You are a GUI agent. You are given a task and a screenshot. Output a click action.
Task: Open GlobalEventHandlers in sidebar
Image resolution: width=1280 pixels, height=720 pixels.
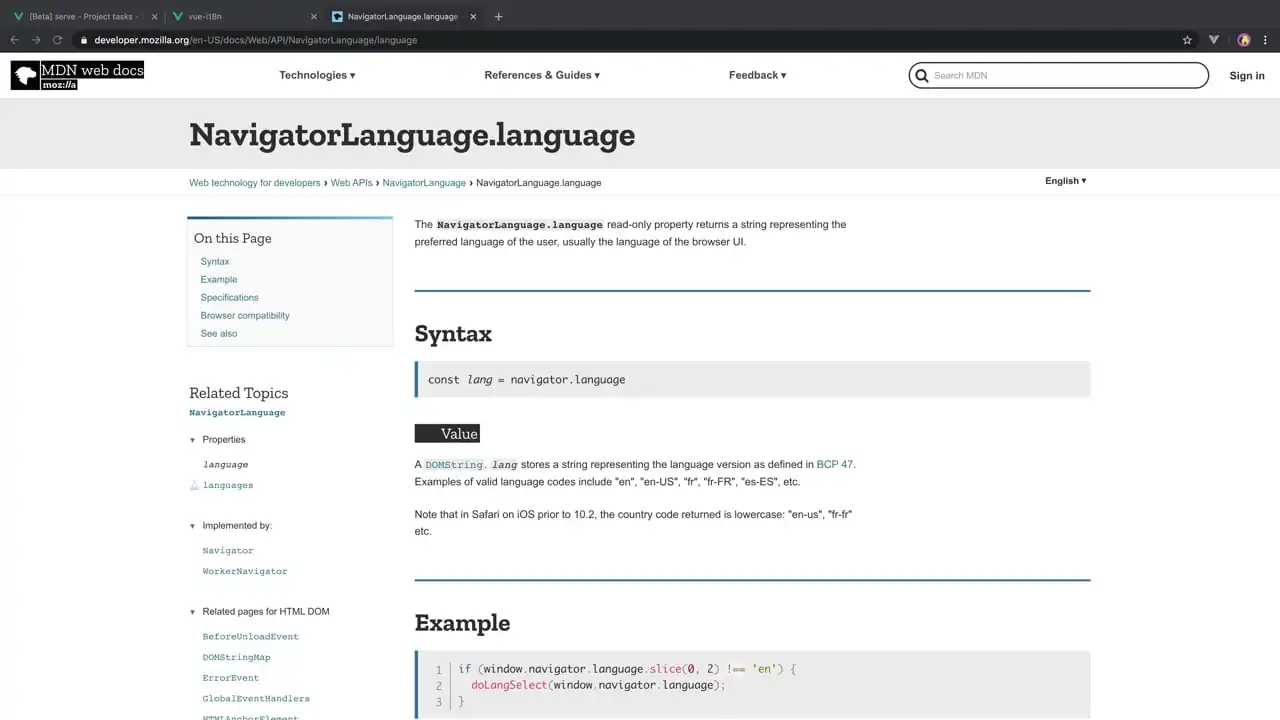pyautogui.click(x=256, y=699)
